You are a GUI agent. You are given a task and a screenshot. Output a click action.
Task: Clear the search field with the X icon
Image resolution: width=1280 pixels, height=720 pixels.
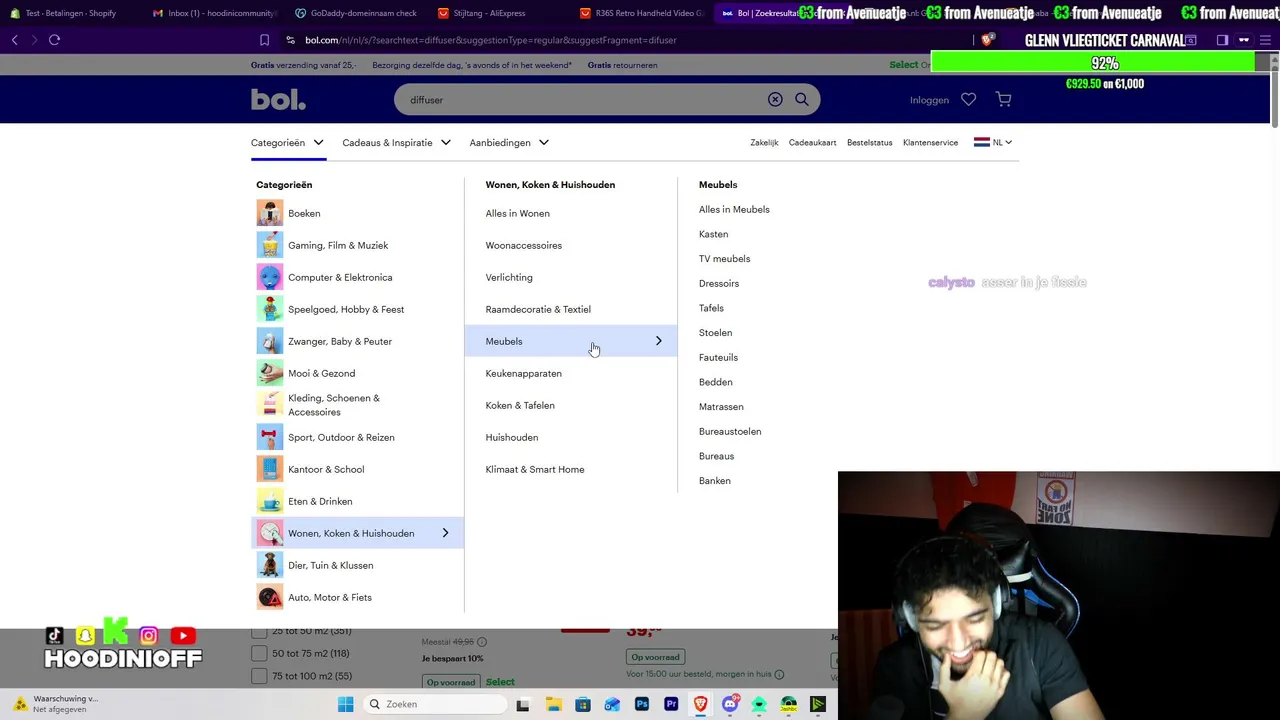point(775,100)
